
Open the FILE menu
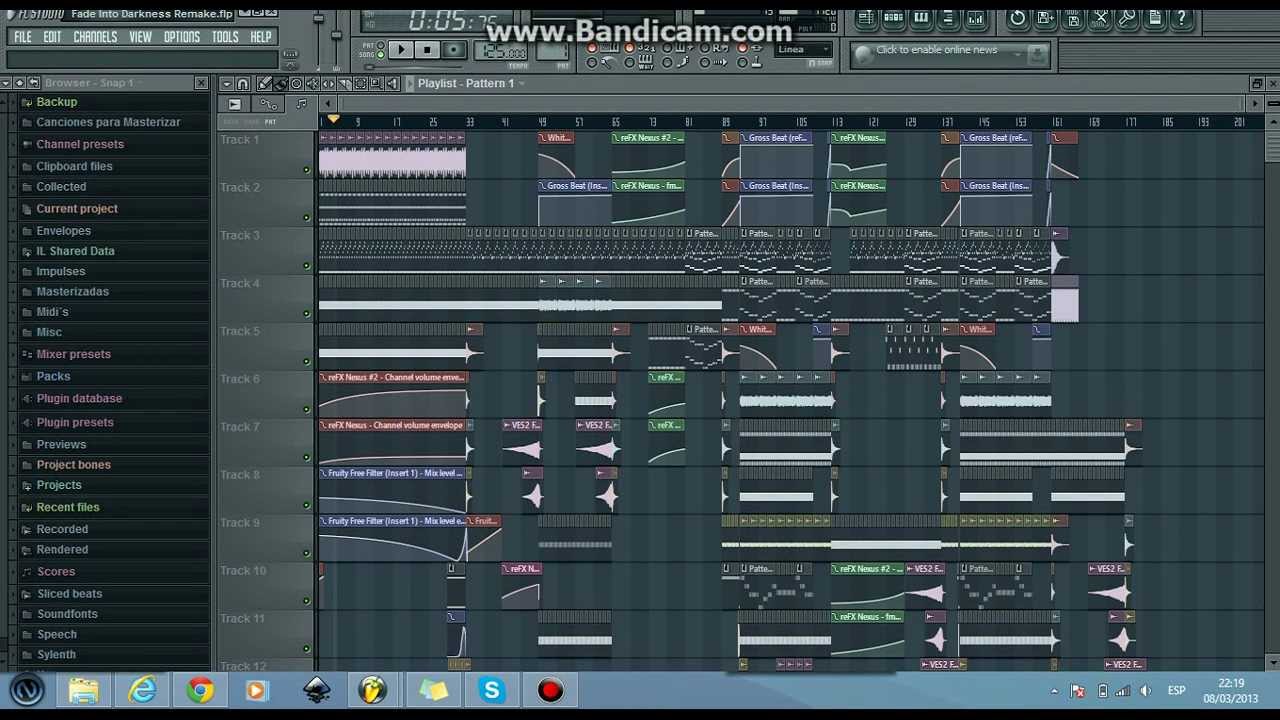click(x=22, y=37)
